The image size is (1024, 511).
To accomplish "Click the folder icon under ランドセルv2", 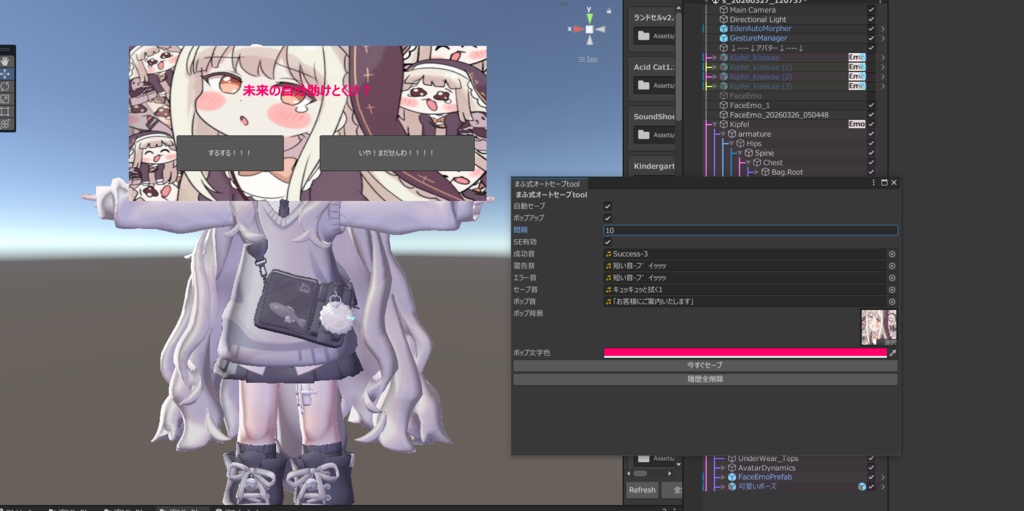I will tap(644, 36).
